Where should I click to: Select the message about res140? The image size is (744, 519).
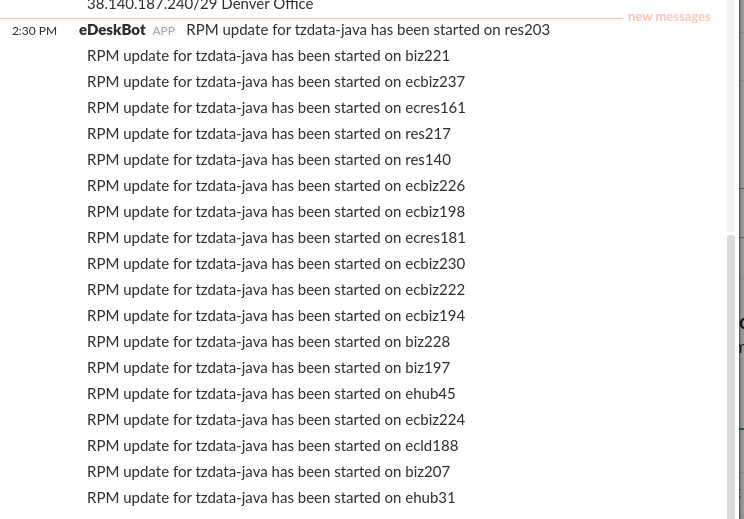[x=268, y=160]
